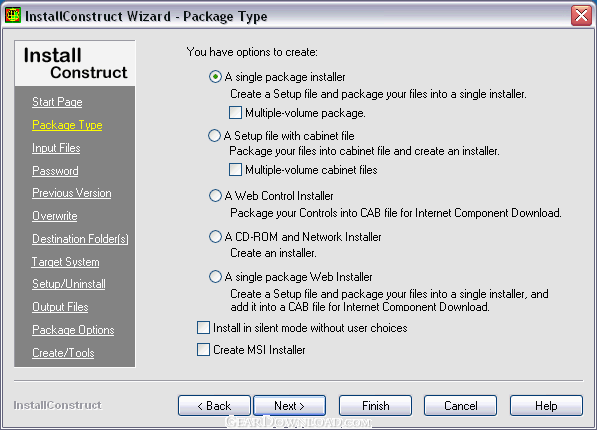This screenshot has width=597, height=430.
Task: Go to the Input Files step
Action: 56,148
